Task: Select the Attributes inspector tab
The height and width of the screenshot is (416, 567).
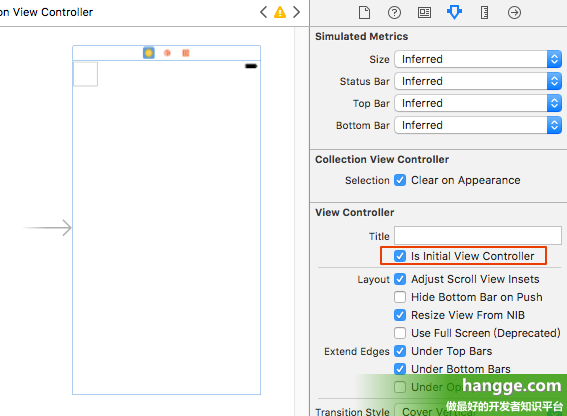Action: coord(454,13)
